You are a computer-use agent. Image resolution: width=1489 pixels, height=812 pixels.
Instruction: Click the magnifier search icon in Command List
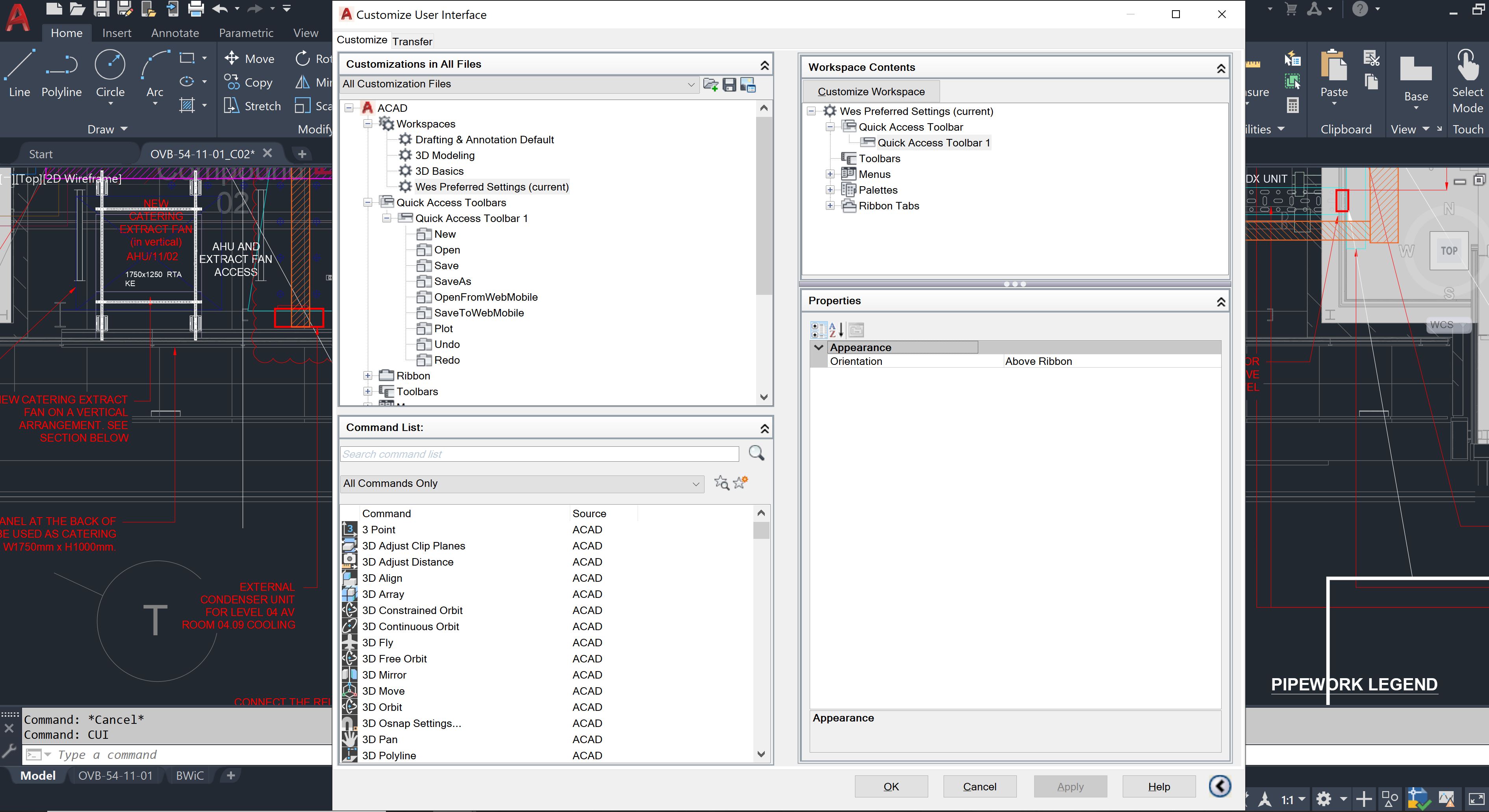(756, 453)
